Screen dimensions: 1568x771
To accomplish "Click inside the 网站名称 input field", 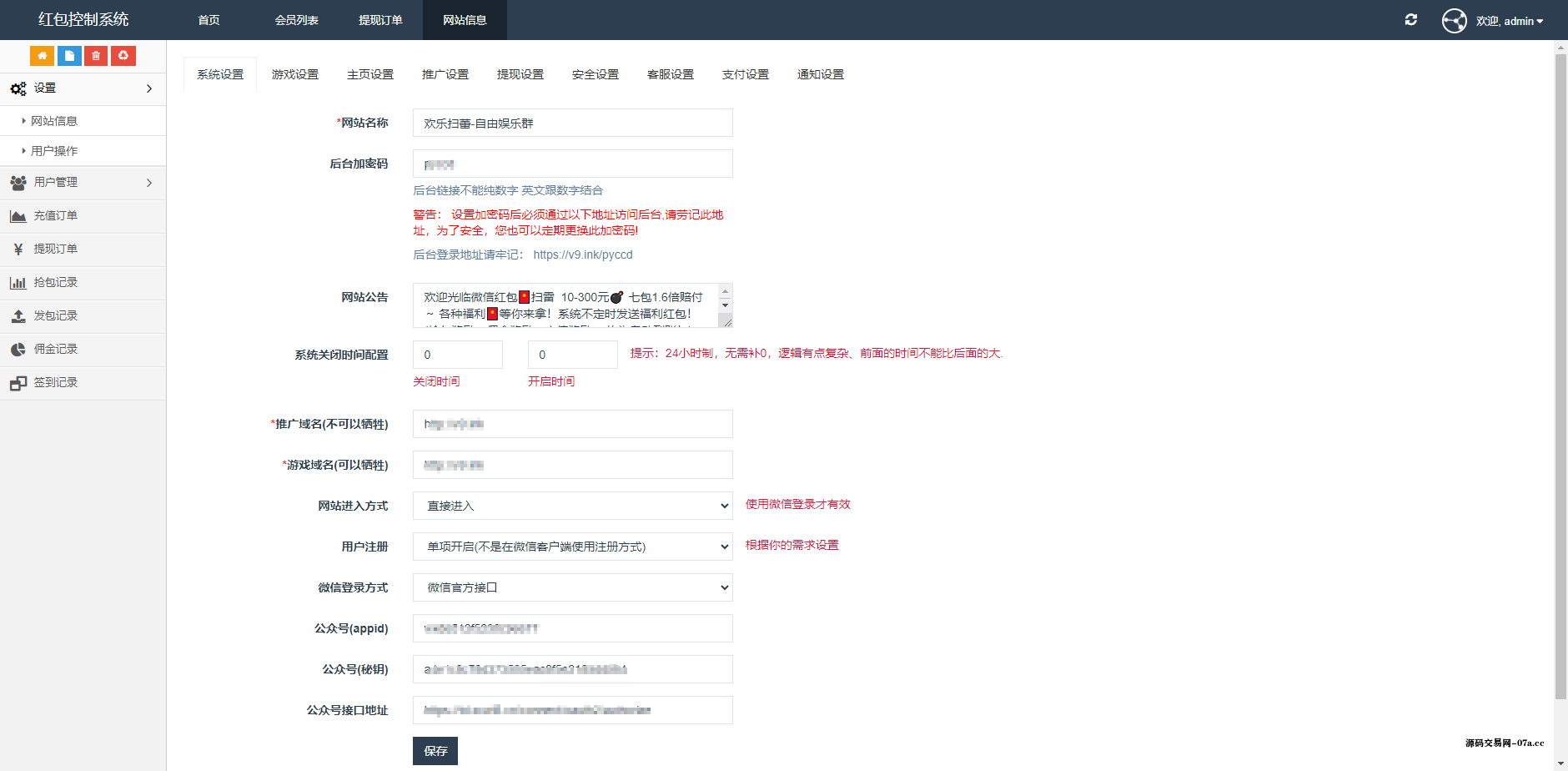I will click(572, 123).
